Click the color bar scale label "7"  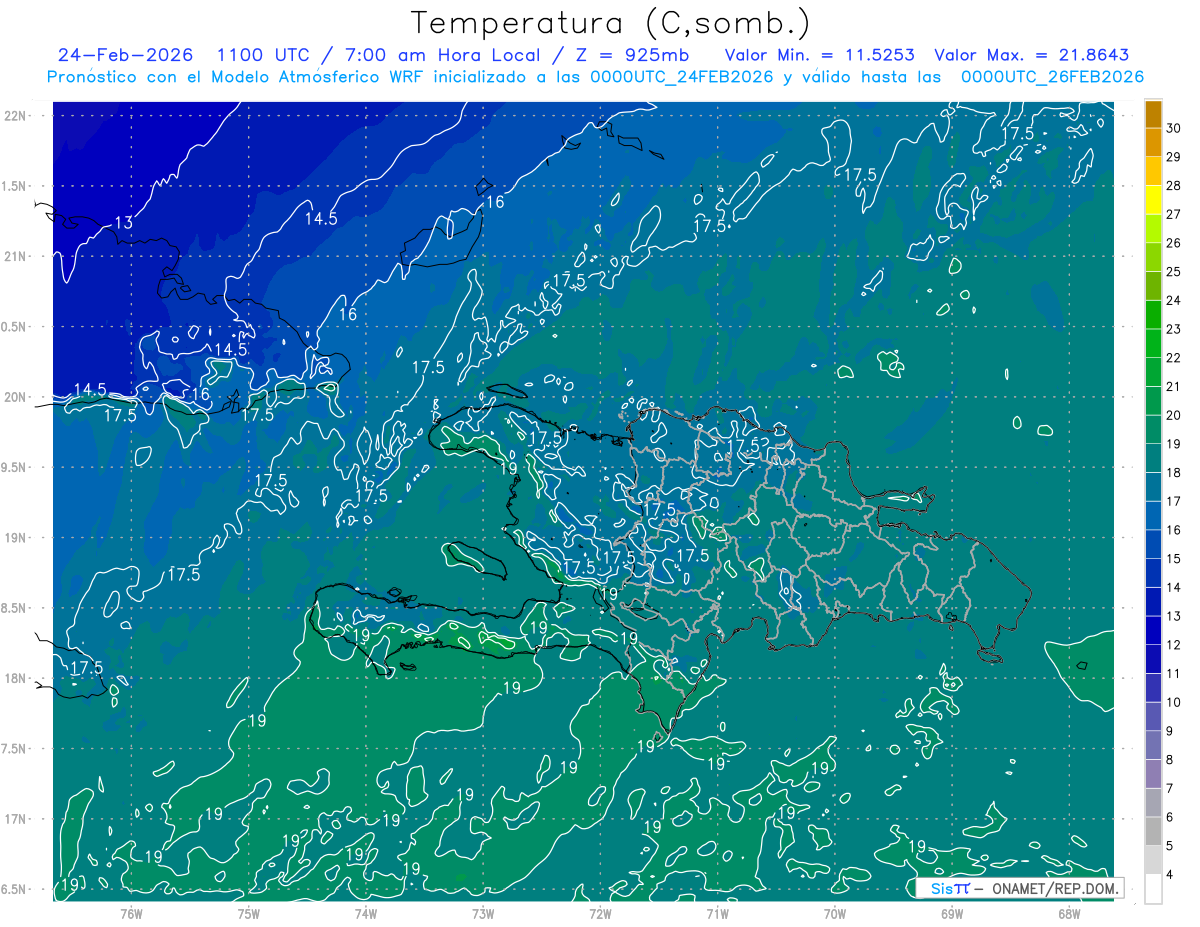[x=1169, y=789]
